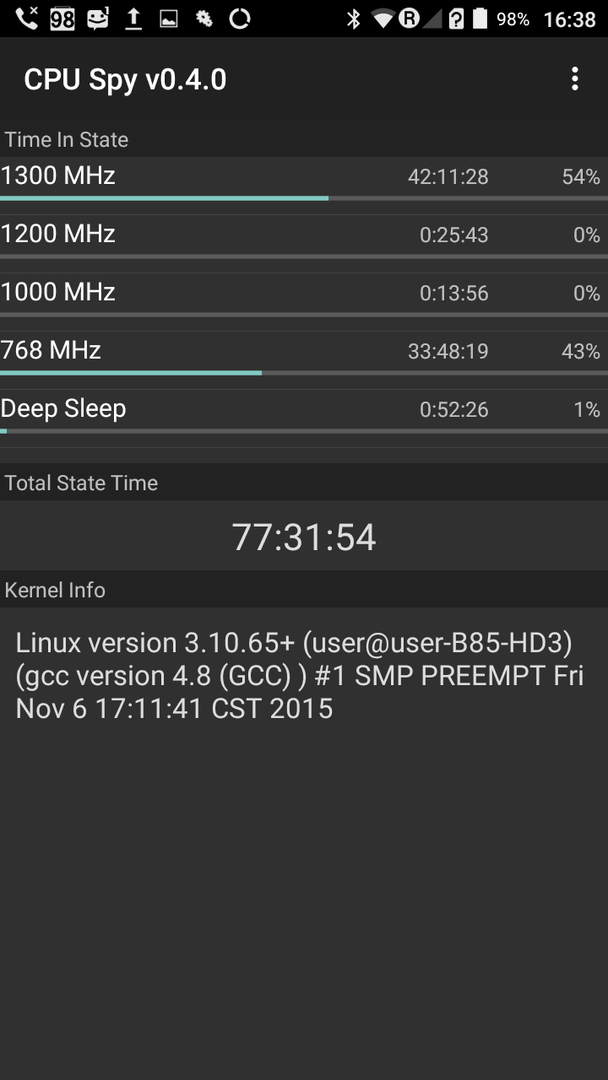608x1080 pixels.
Task: Click the 1300 MHz usage progress bar
Action: pyautogui.click(x=304, y=198)
